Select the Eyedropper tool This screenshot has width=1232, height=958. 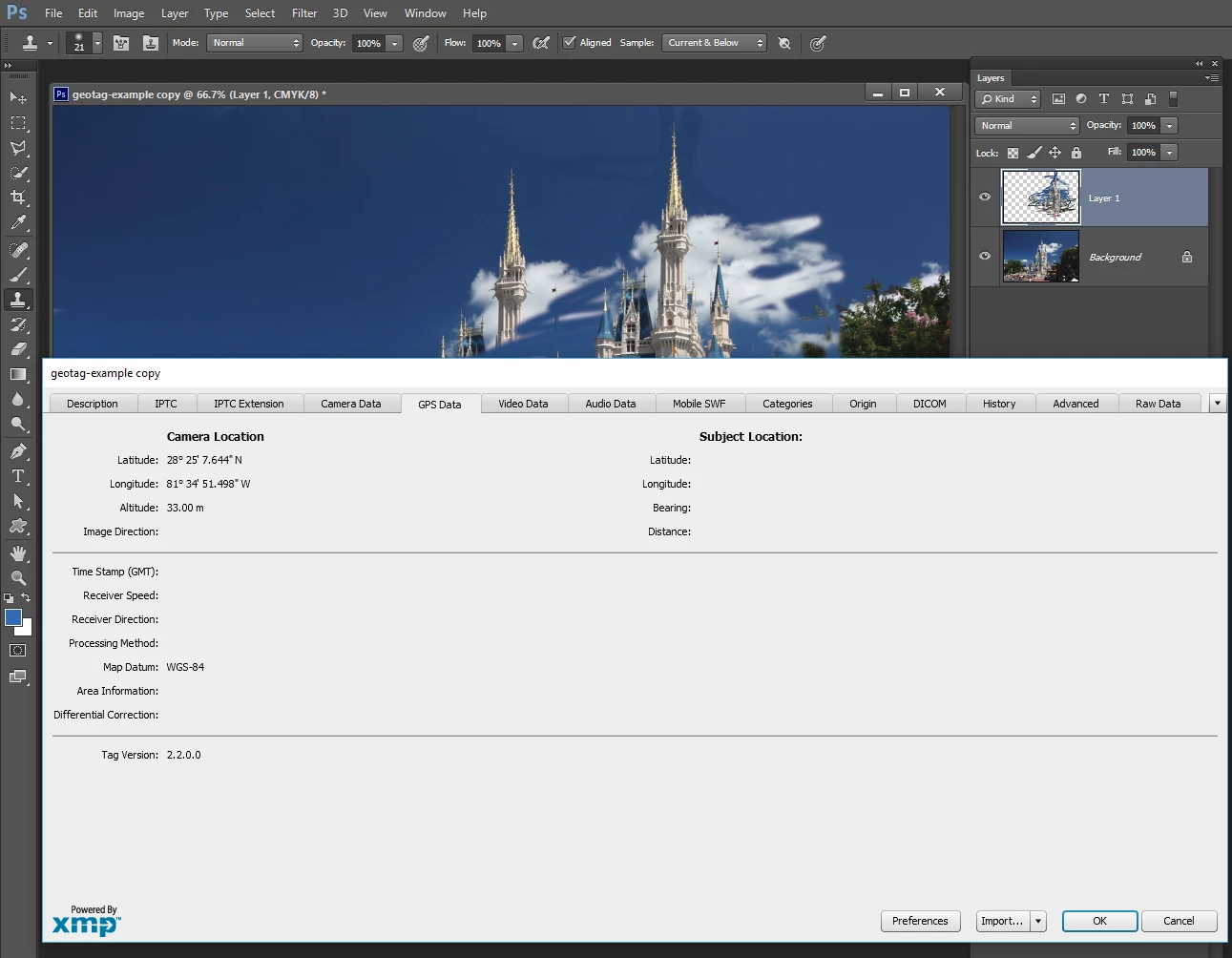coord(18,223)
